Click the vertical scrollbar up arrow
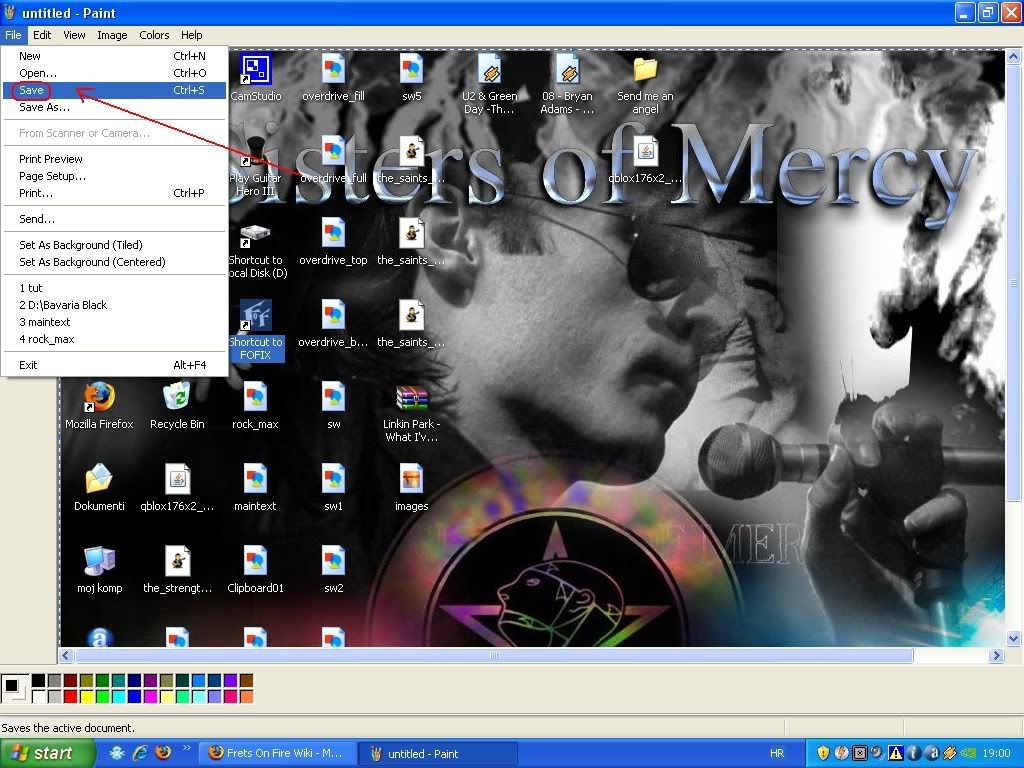Viewport: 1024px width, 768px height. 1014,57
